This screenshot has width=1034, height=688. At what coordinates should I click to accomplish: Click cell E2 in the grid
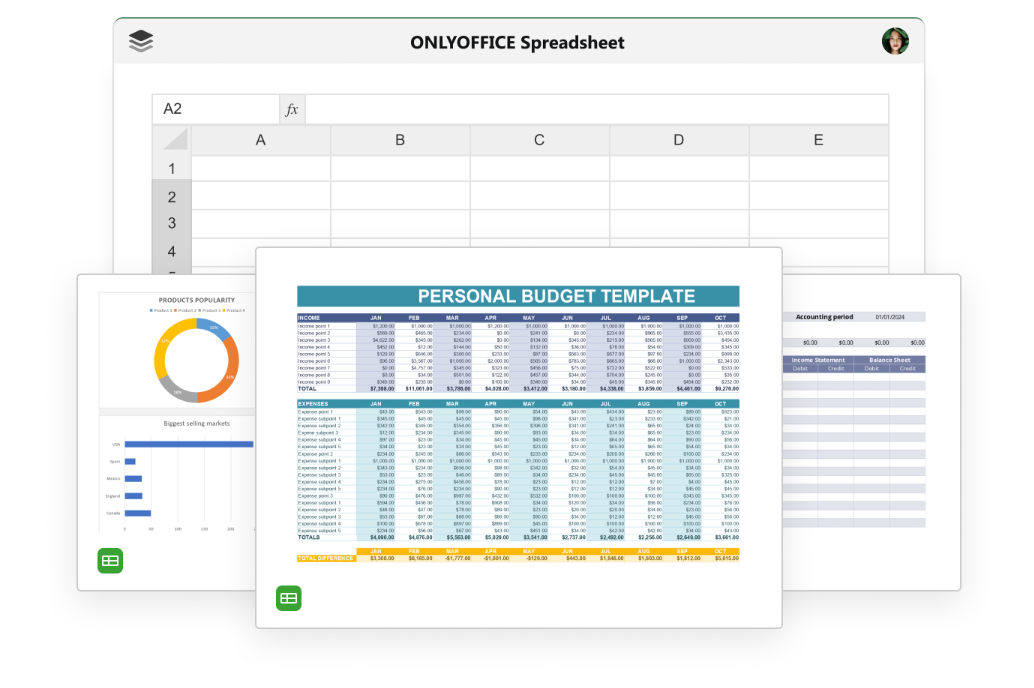point(818,196)
